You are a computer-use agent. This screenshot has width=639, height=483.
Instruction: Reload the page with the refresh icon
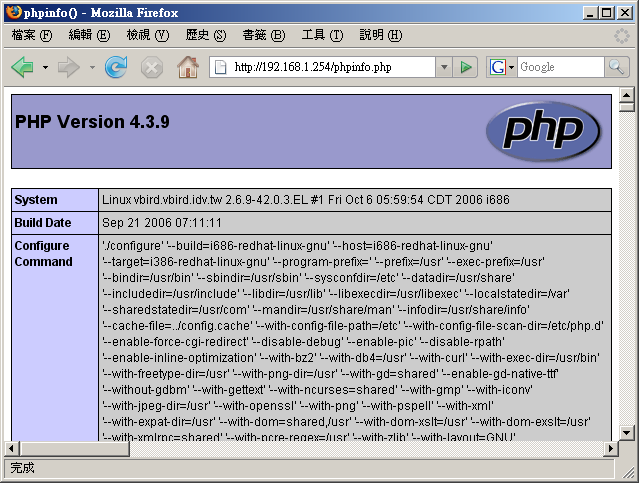pos(116,67)
